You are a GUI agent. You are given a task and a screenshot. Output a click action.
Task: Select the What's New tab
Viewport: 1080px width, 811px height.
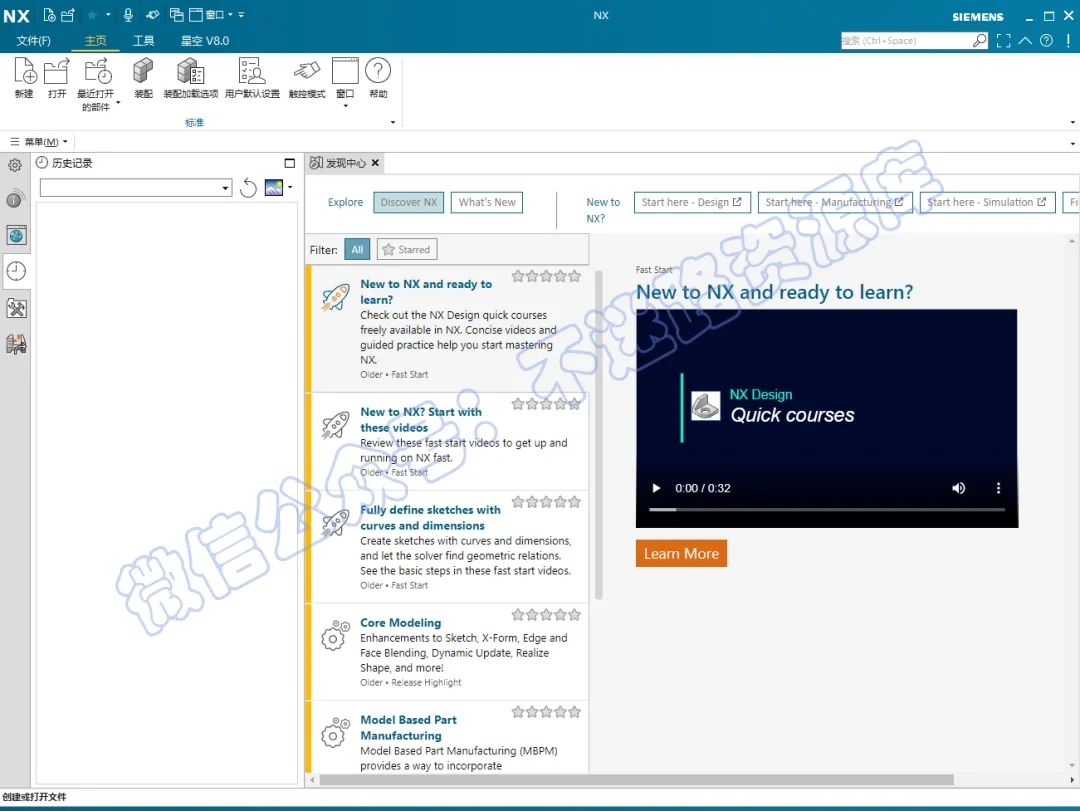click(x=487, y=203)
